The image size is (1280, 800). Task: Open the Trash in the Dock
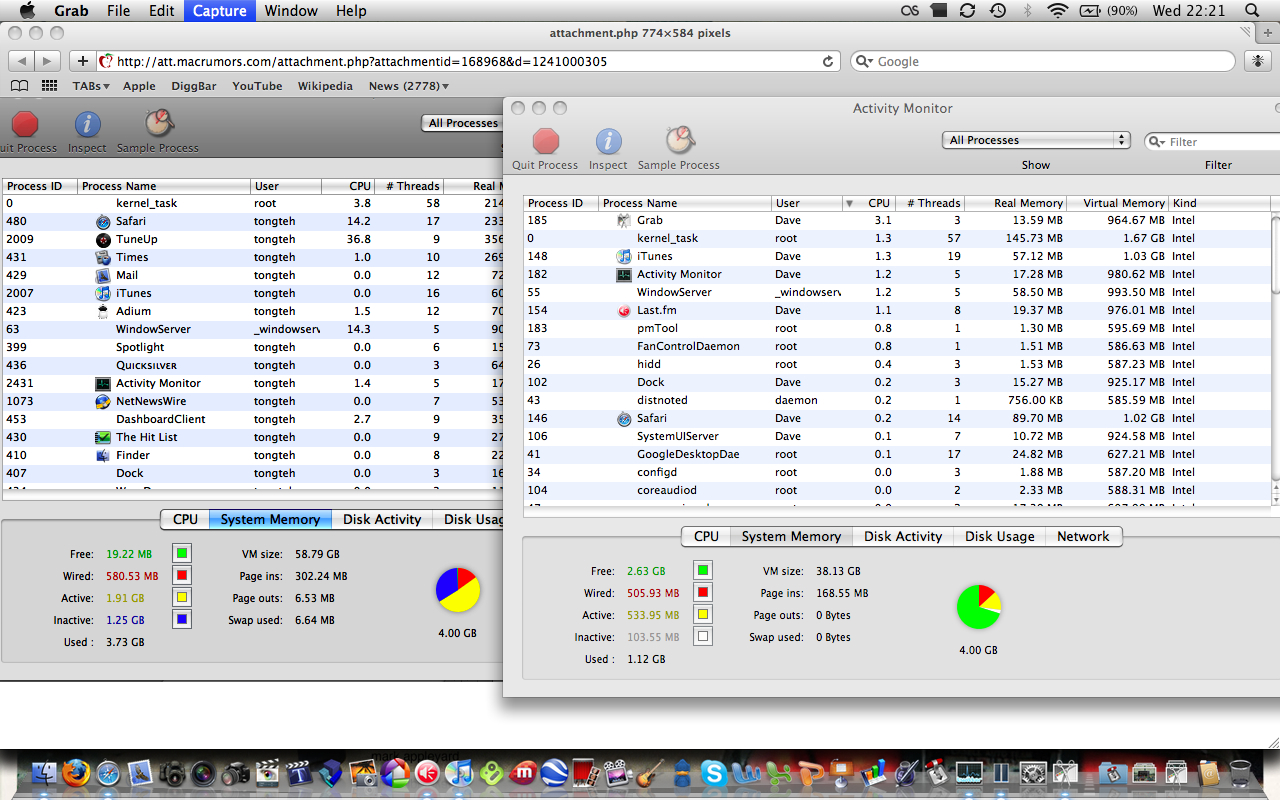(x=1240, y=773)
